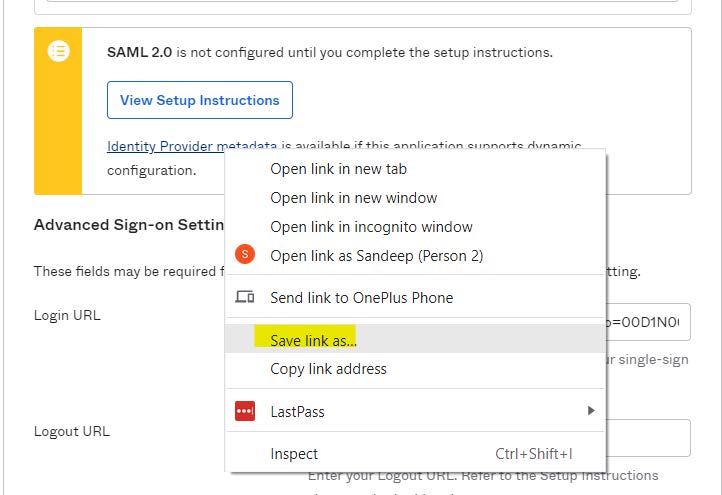Select Open link as Sandeep (Person 2)
This screenshot has width=722, height=495.
(415, 256)
